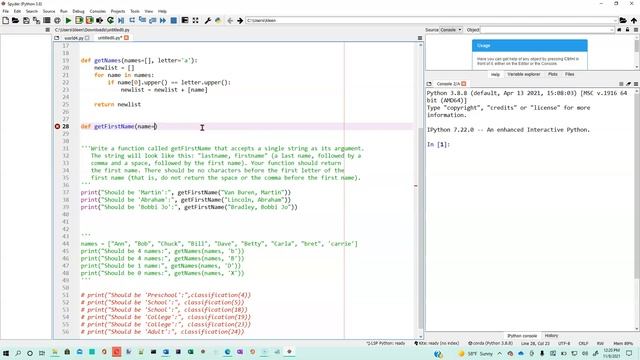The image size is (640, 360).
Task: Open Preferences with the wrench icon
Action: point(207,20)
